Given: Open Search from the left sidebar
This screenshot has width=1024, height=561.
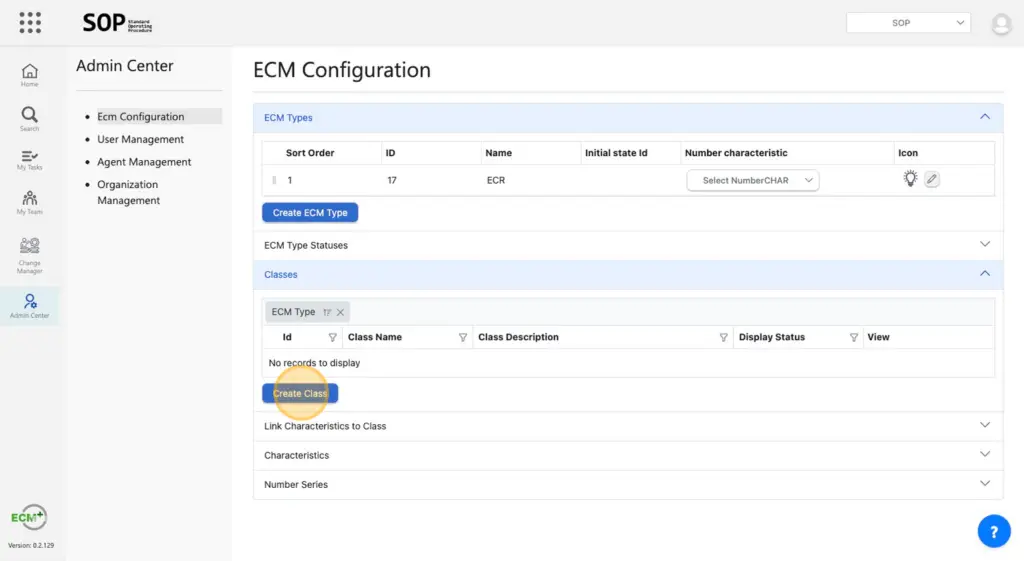Looking at the screenshot, I should tap(30, 119).
